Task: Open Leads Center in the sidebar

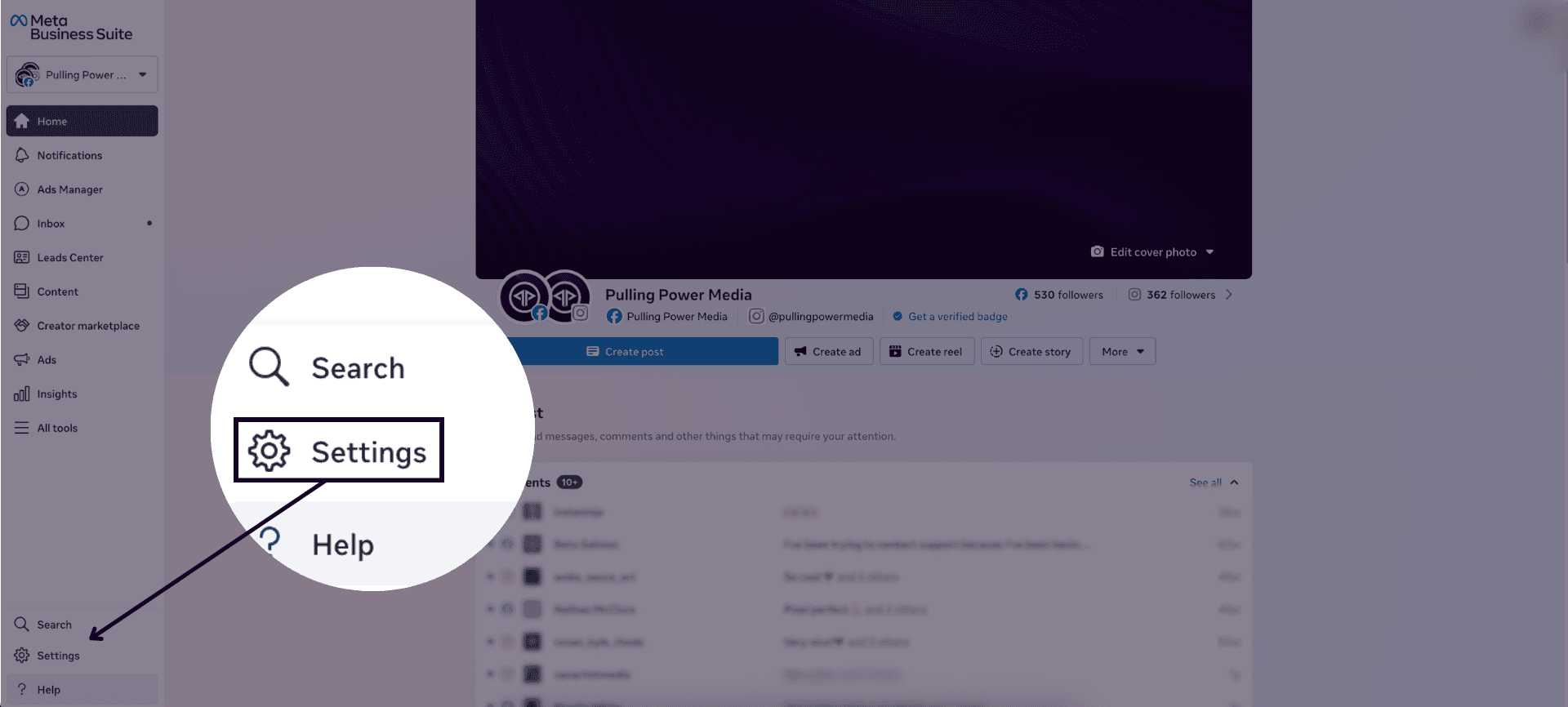Action: coord(82,257)
